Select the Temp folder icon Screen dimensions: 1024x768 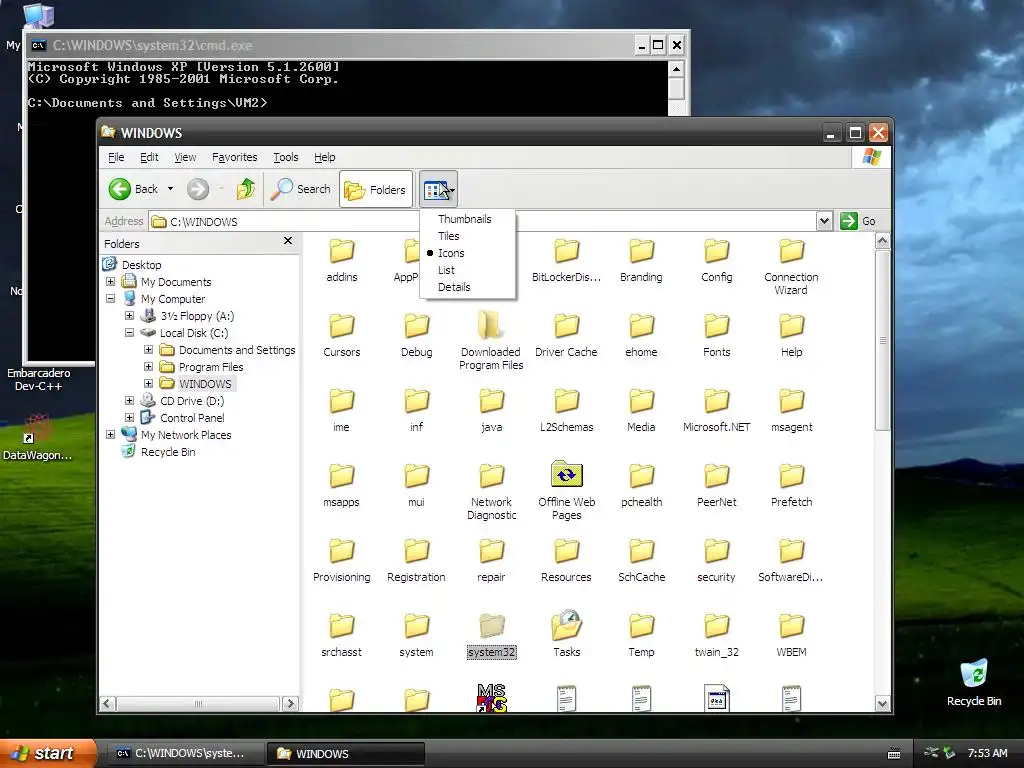641,627
